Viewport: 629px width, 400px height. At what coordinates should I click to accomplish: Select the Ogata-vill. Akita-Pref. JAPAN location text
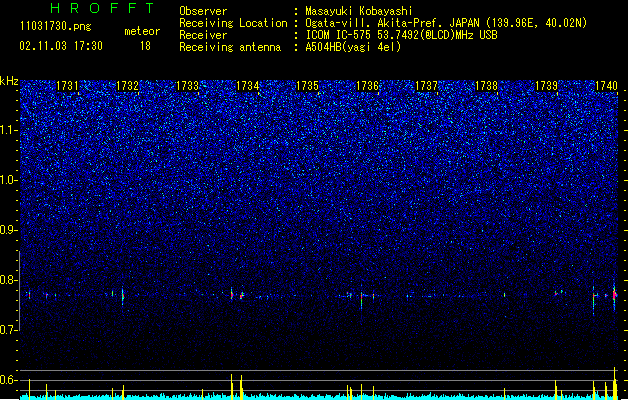coord(446,23)
